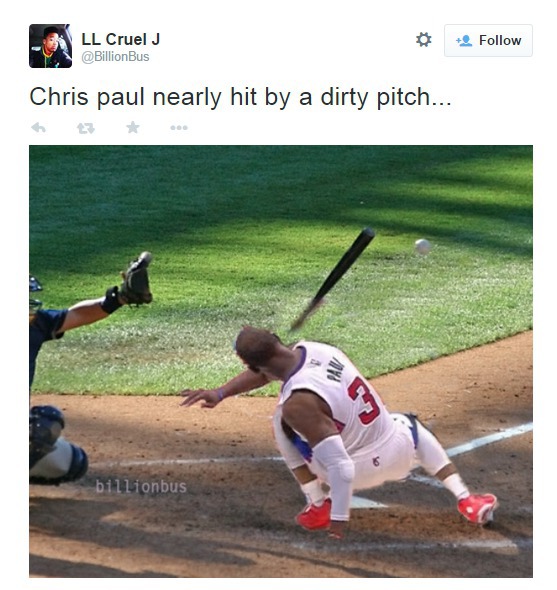Follow LL Cruel J
Image resolution: width=557 pixels, height=590 pixels.
[x=488, y=41]
